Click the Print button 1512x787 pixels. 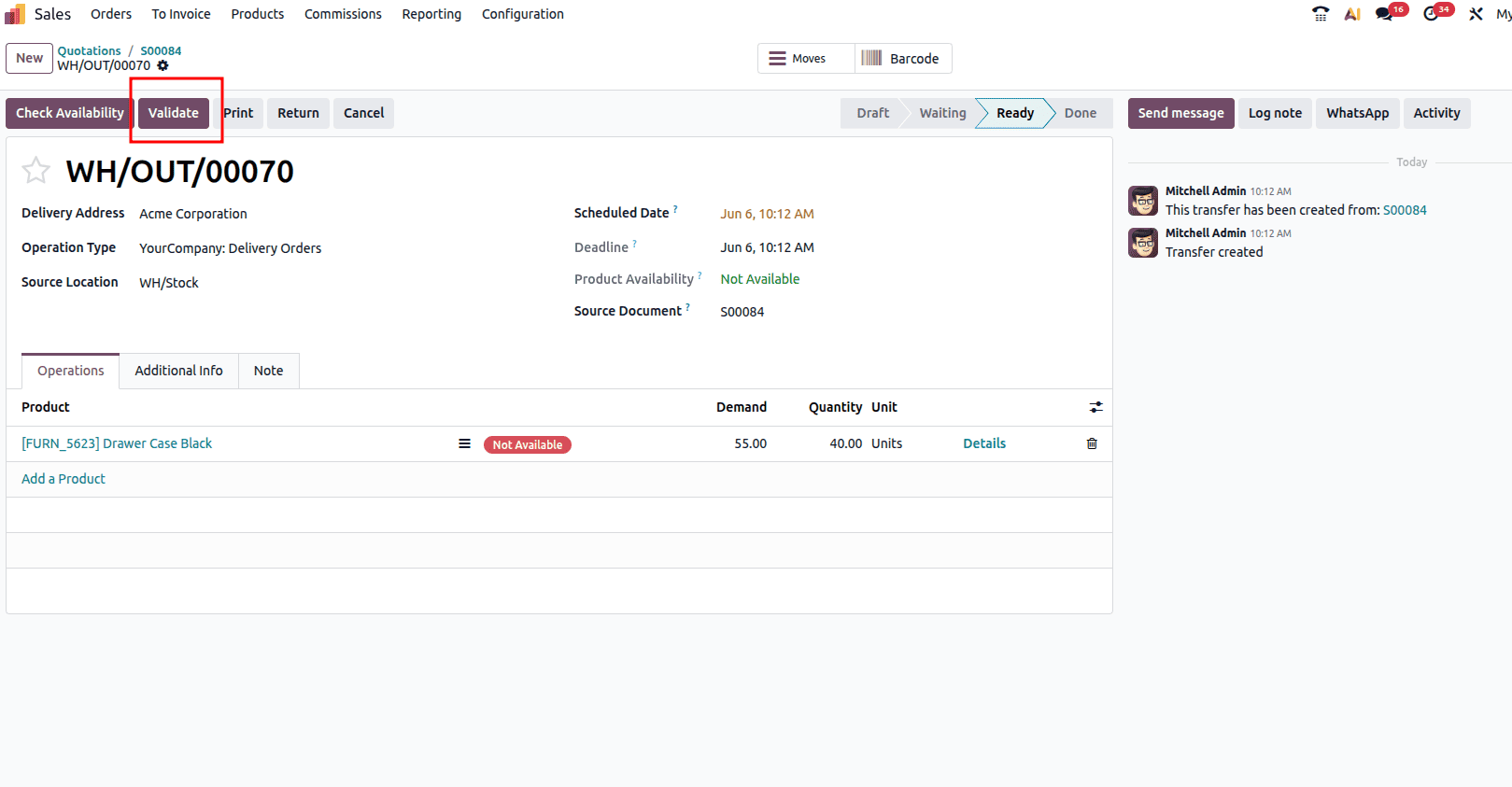pyautogui.click(x=238, y=113)
